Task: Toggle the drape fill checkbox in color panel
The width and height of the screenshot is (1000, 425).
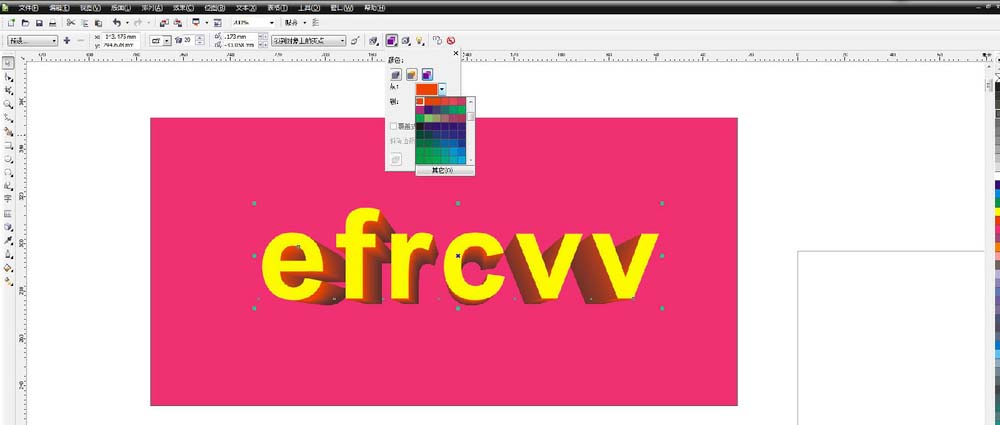Action: [x=394, y=126]
